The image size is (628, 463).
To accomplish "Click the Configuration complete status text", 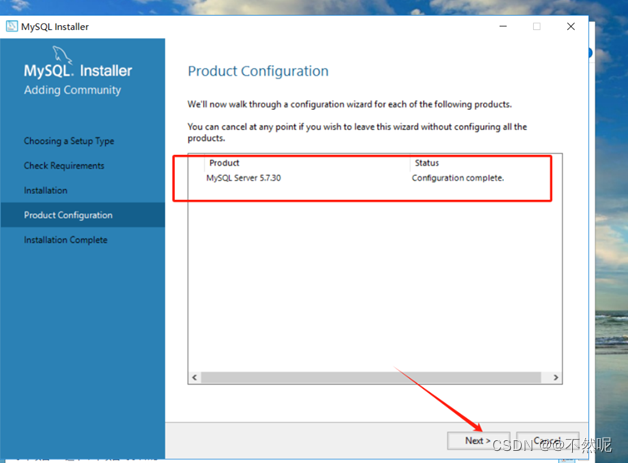I will point(458,178).
